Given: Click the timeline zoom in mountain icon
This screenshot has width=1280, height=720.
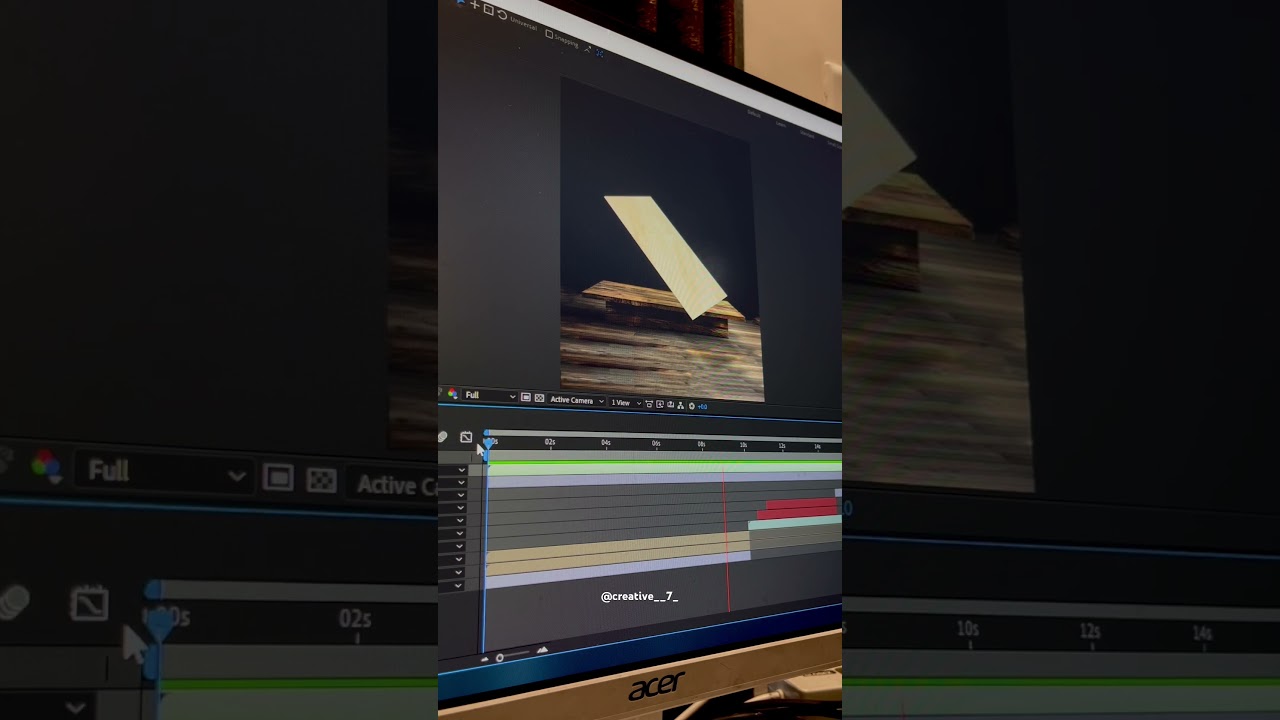Looking at the screenshot, I should click(x=542, y=650).
